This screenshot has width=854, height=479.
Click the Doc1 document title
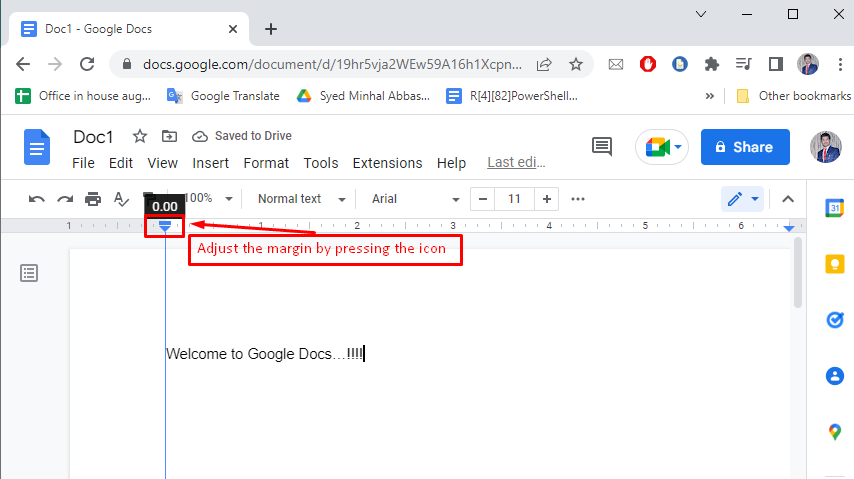point(93,137)
